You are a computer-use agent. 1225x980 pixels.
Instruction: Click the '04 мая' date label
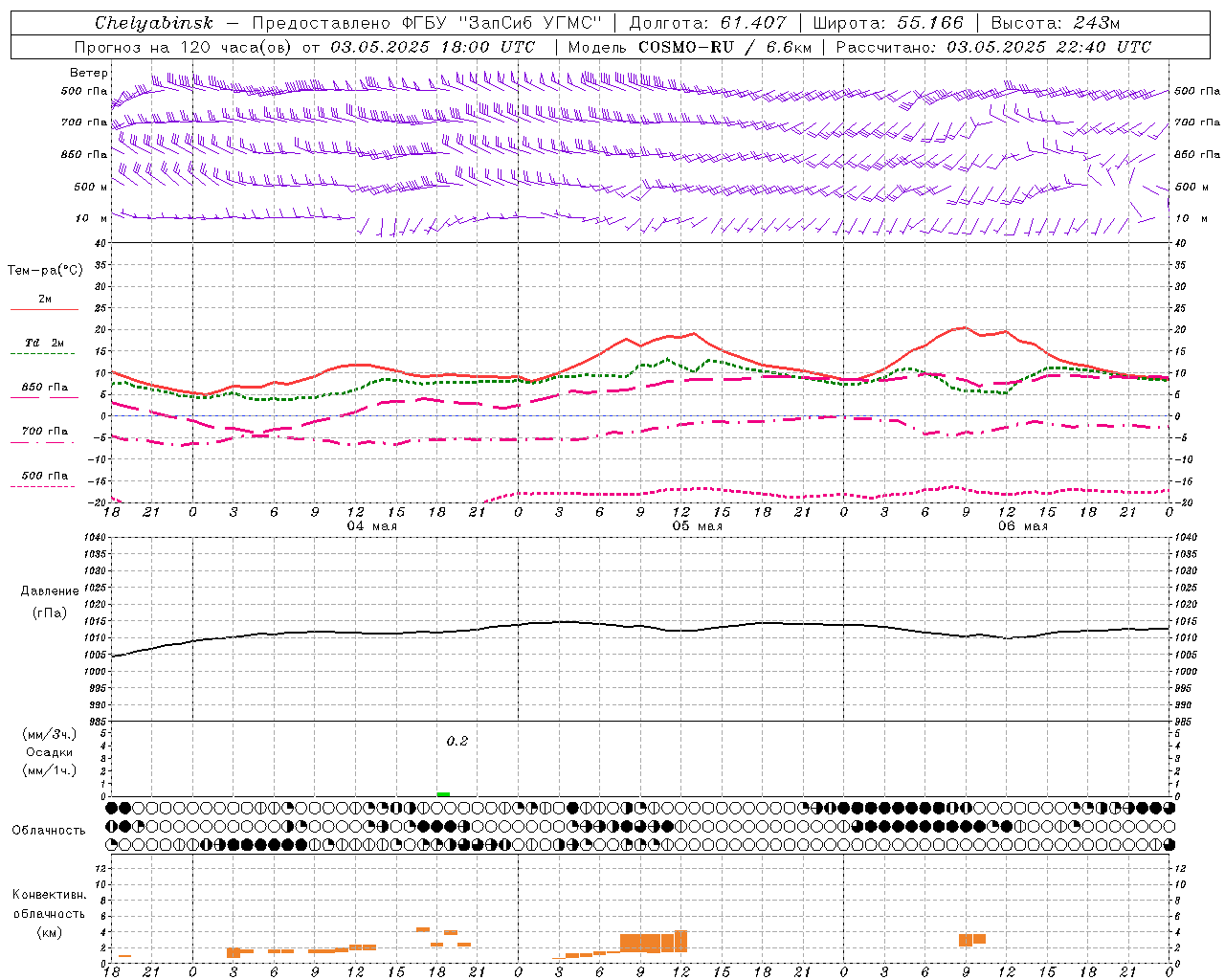tap(371, 526)
